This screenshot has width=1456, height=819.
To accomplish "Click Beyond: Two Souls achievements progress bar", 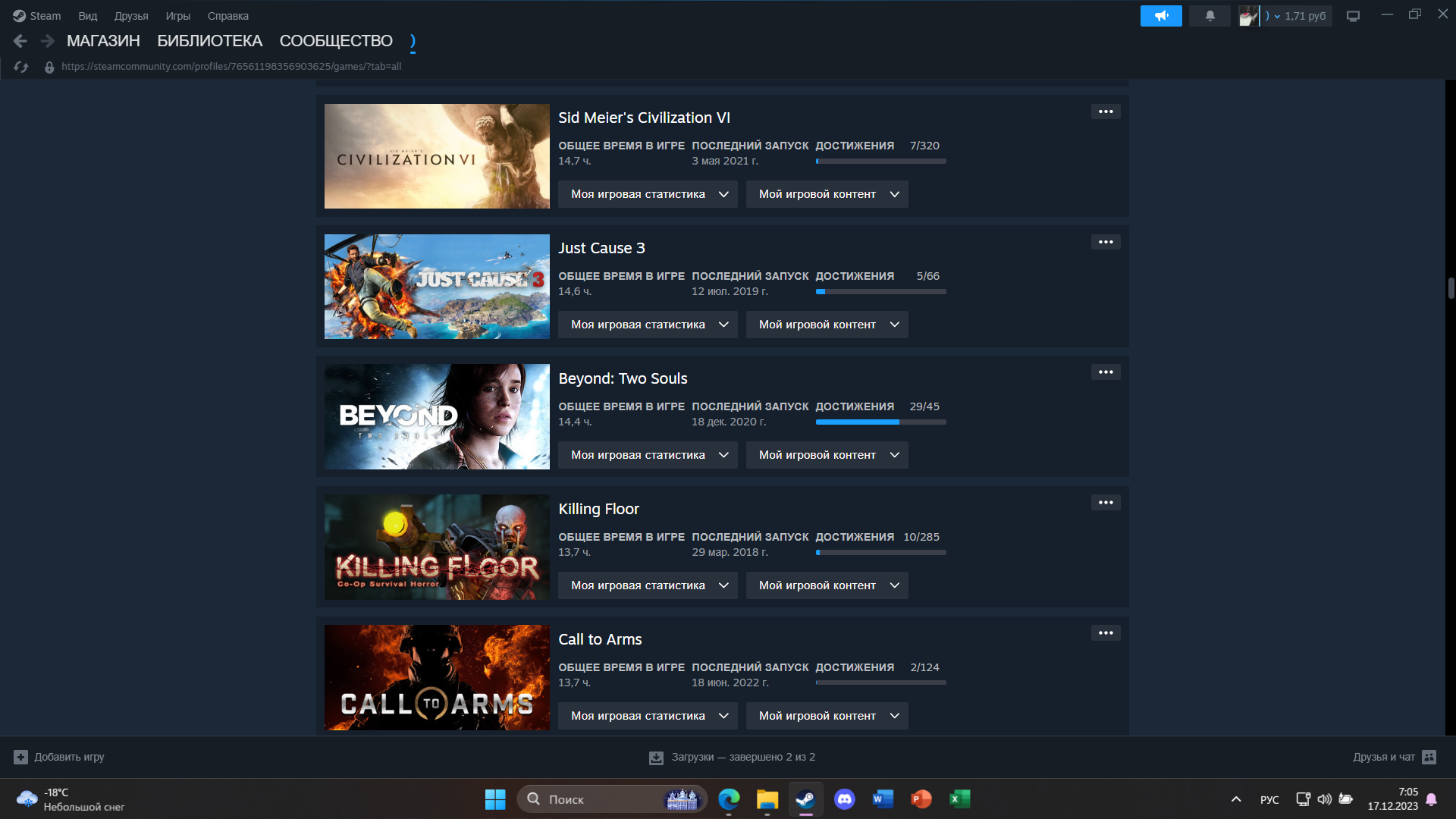I will pos(880,422).
